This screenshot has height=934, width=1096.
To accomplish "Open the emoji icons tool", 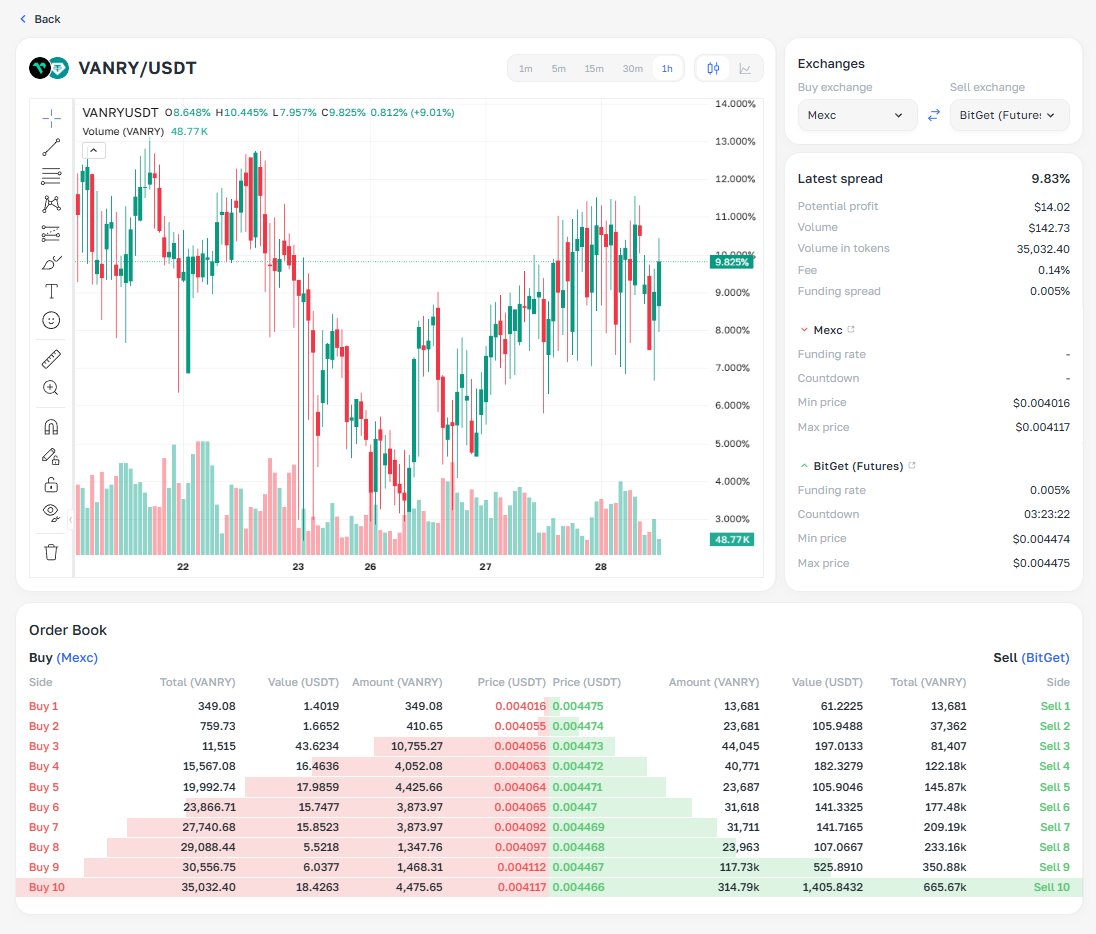I will [x=51, y=320].
